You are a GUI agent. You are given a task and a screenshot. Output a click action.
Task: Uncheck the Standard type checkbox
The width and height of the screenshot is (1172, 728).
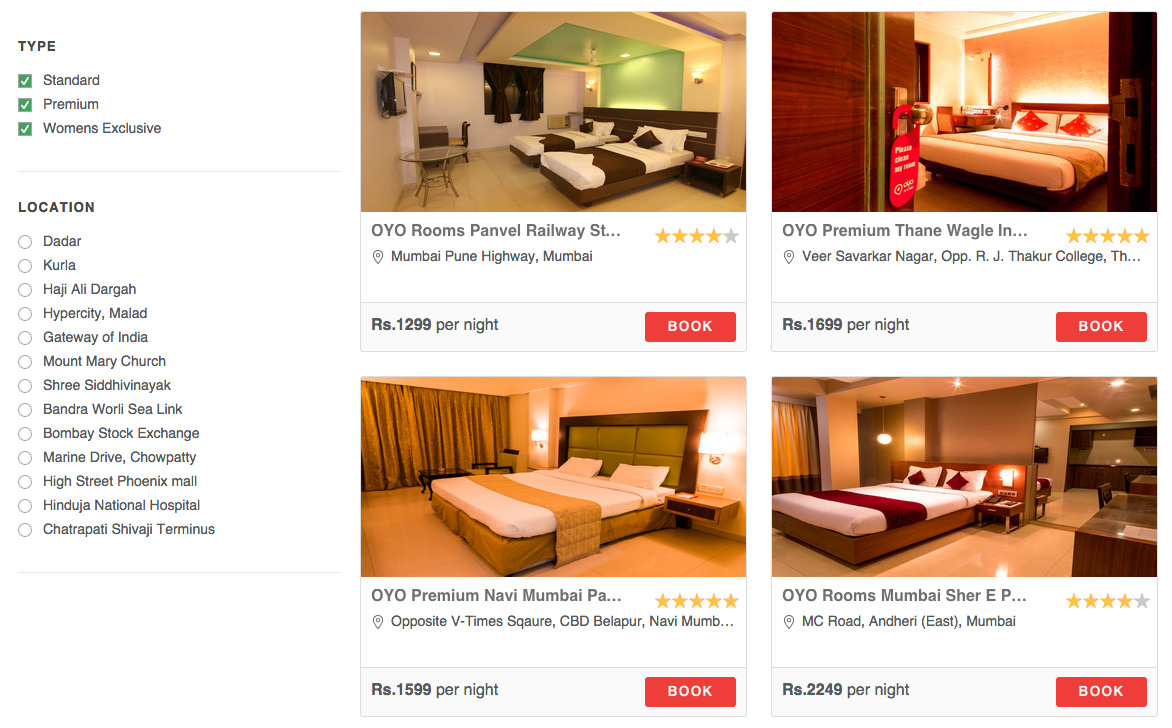coord(25,81)
